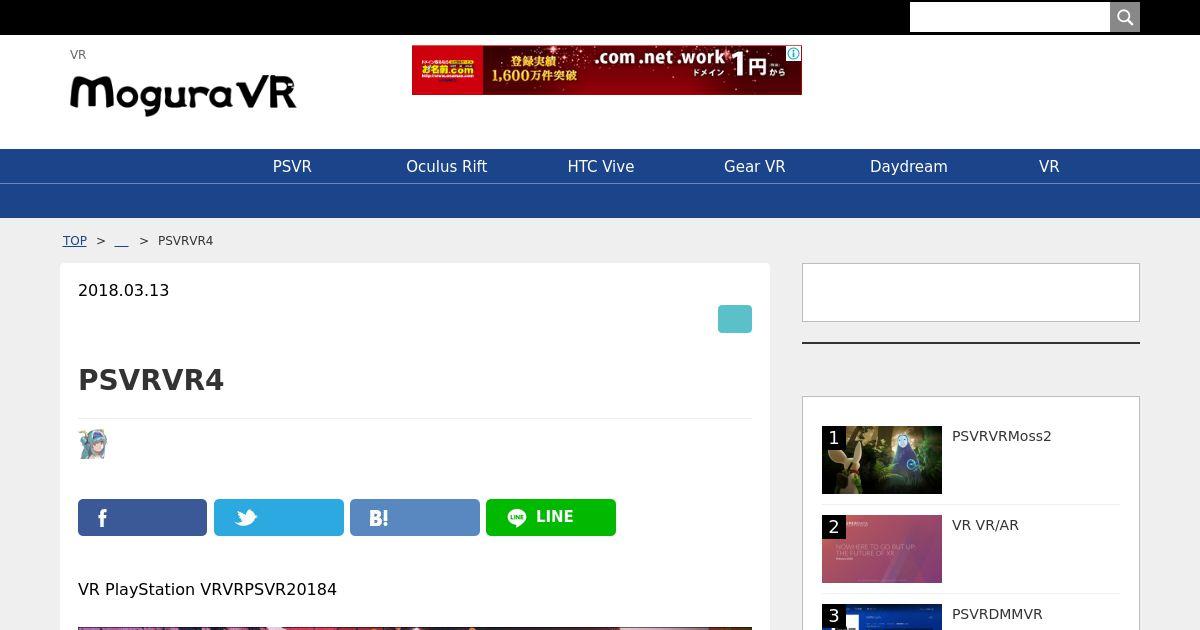
Task: Share the article on Twitter
Action: (279, 518)
